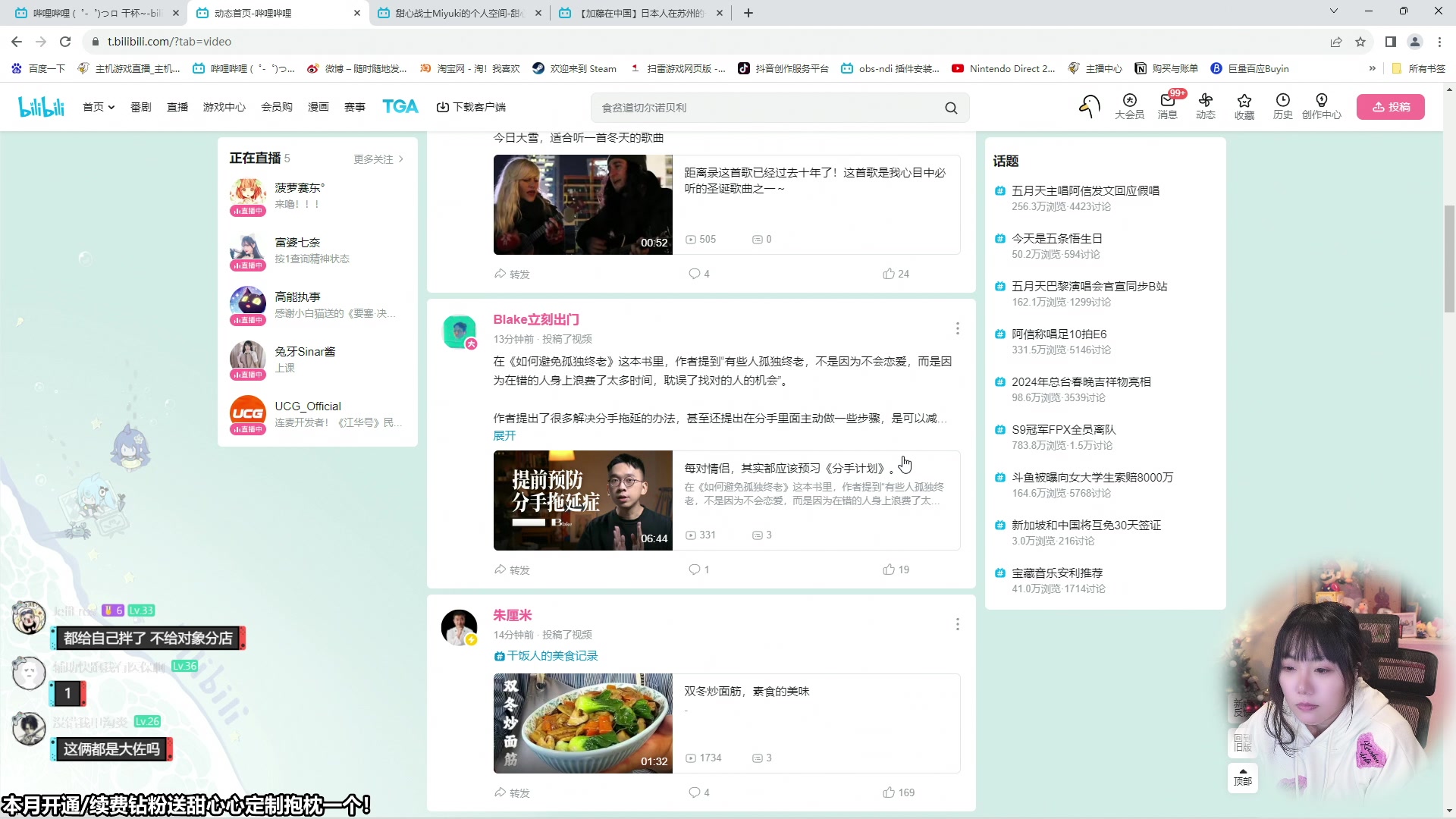The image size is (1456, 819).
Task: Open the 首页 dropdown menu
Action: pyautogui.click(x=98, y=107)
